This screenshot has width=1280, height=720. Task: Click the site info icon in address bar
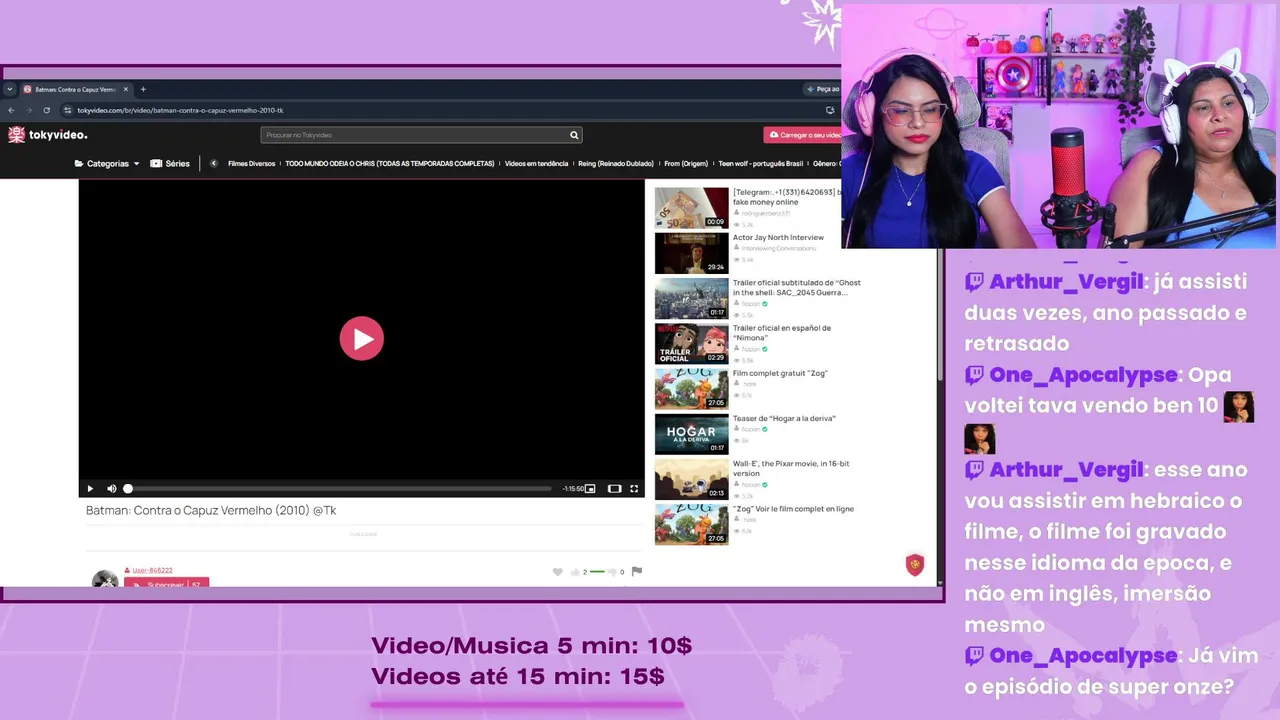tap(68, 110)
